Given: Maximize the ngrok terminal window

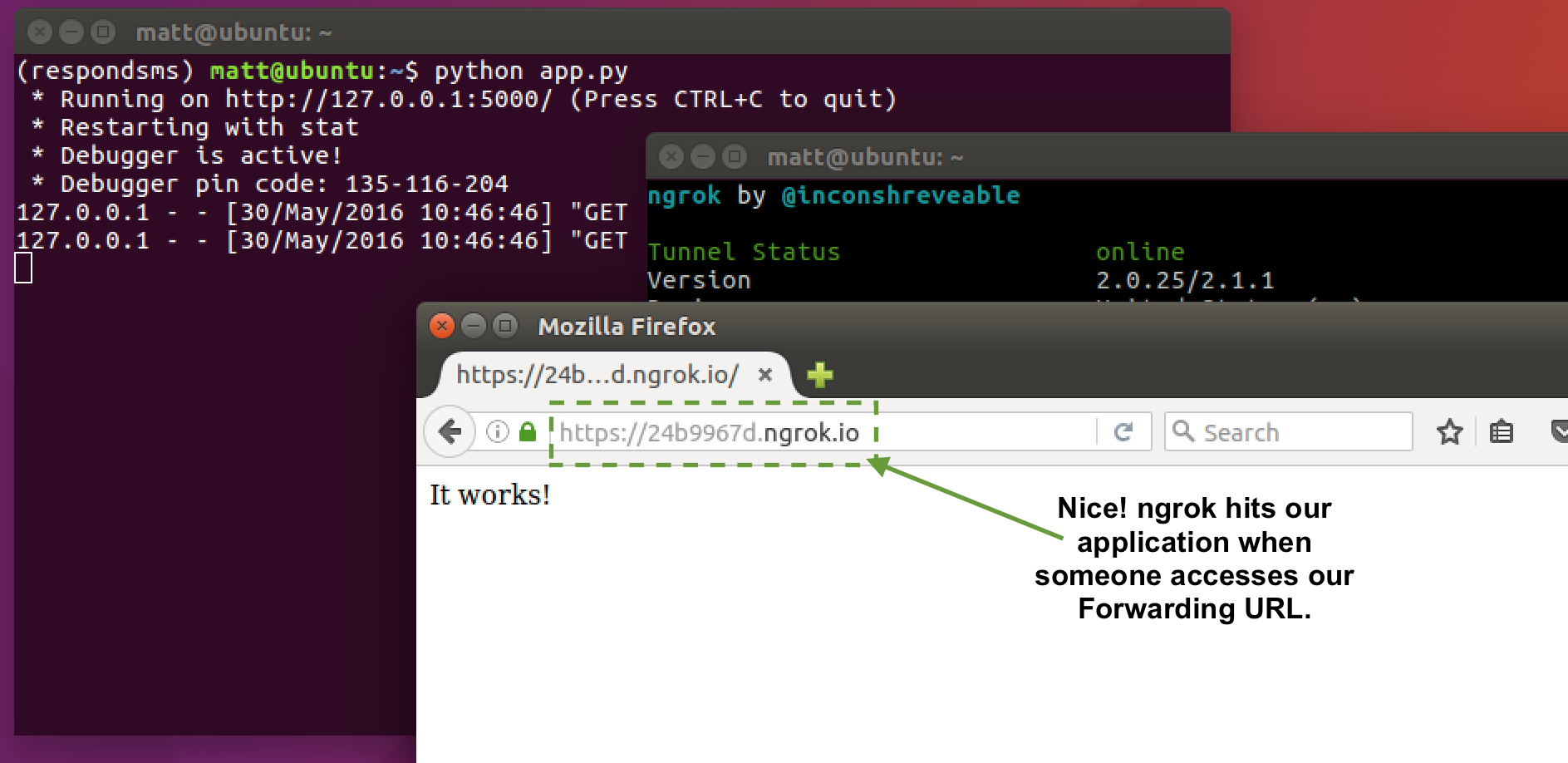Looking at the screenshot, I should 735,156.
